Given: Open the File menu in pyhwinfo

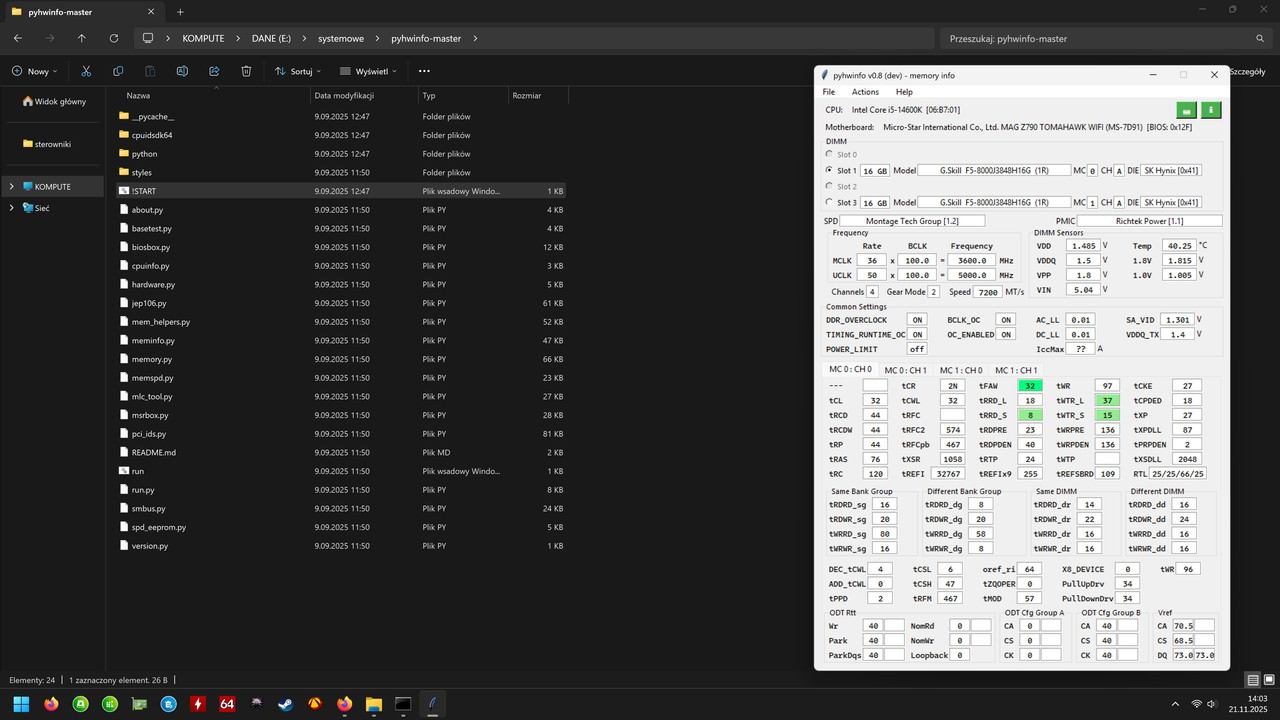Looking at the screenshot, I should point(829,92).
